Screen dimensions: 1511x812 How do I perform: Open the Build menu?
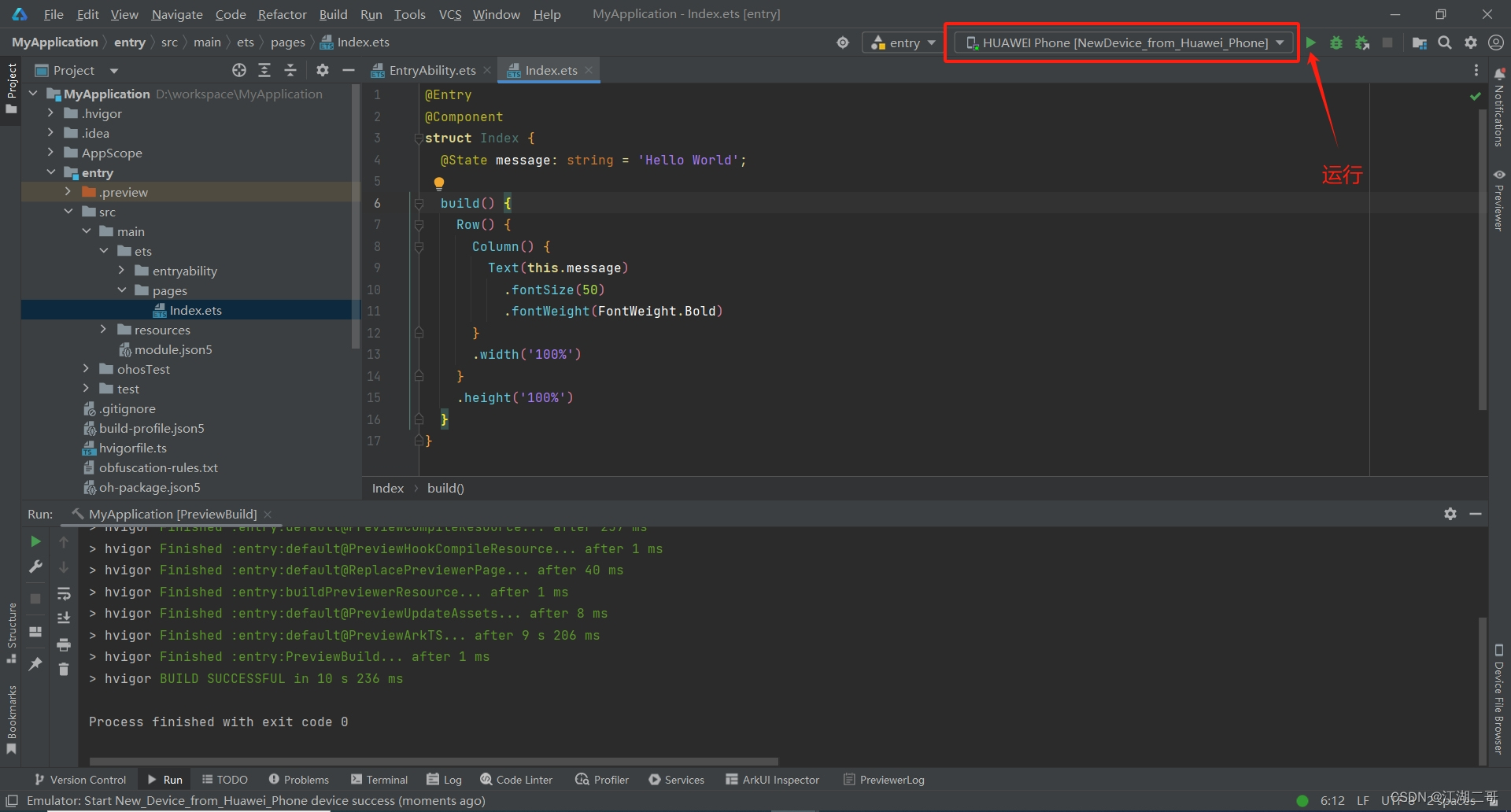click(333, 14)
